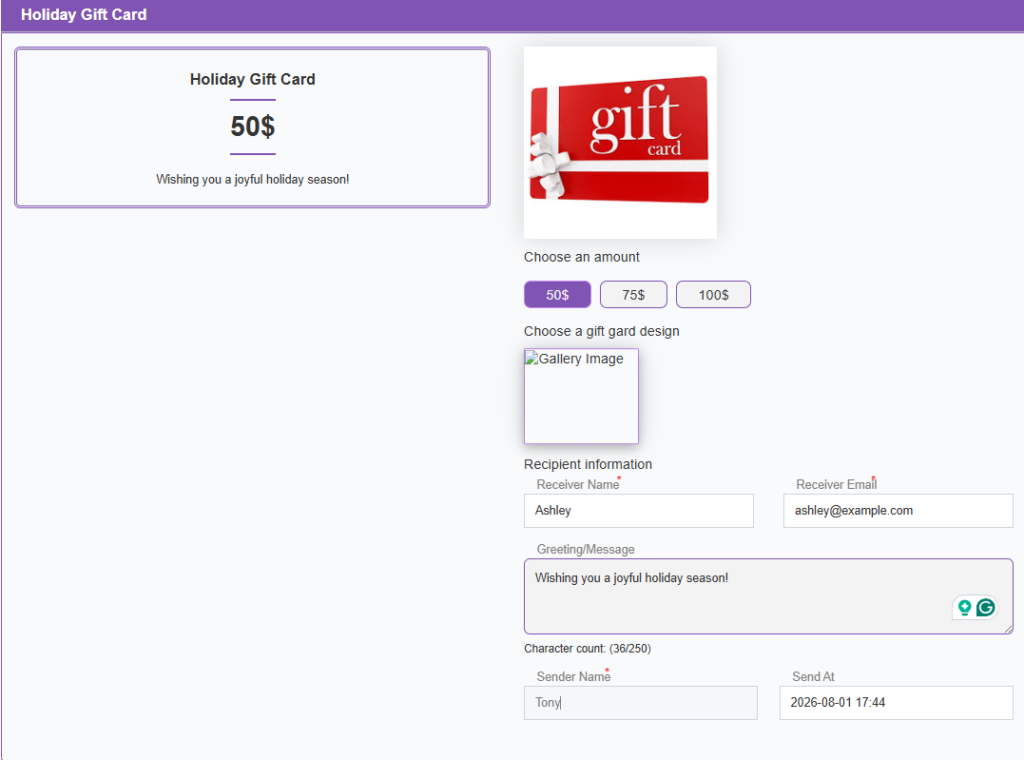Click the preview card greeting message text

tap(253, 179)
